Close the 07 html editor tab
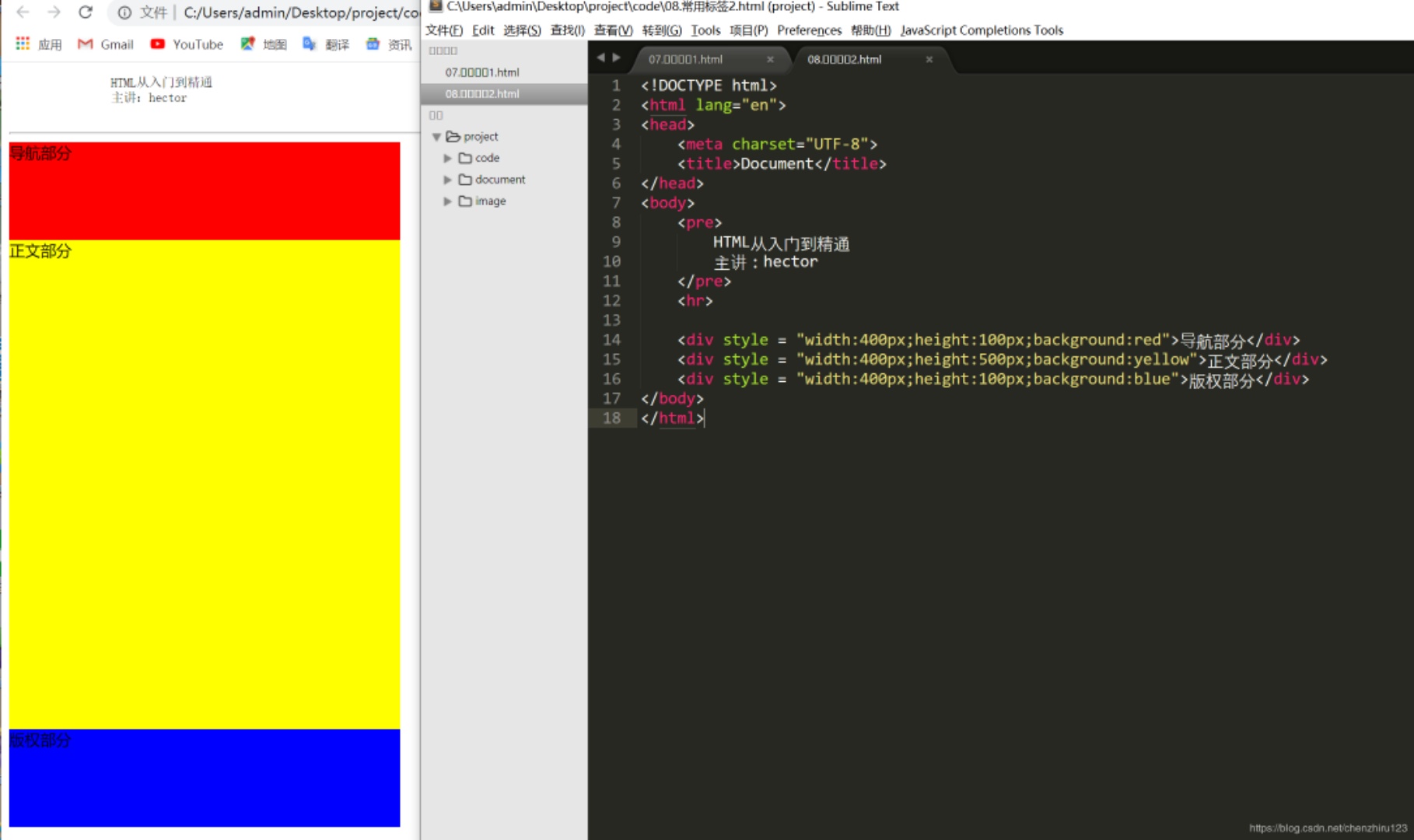The image size is (1414, 840). (x=770, y=59)
